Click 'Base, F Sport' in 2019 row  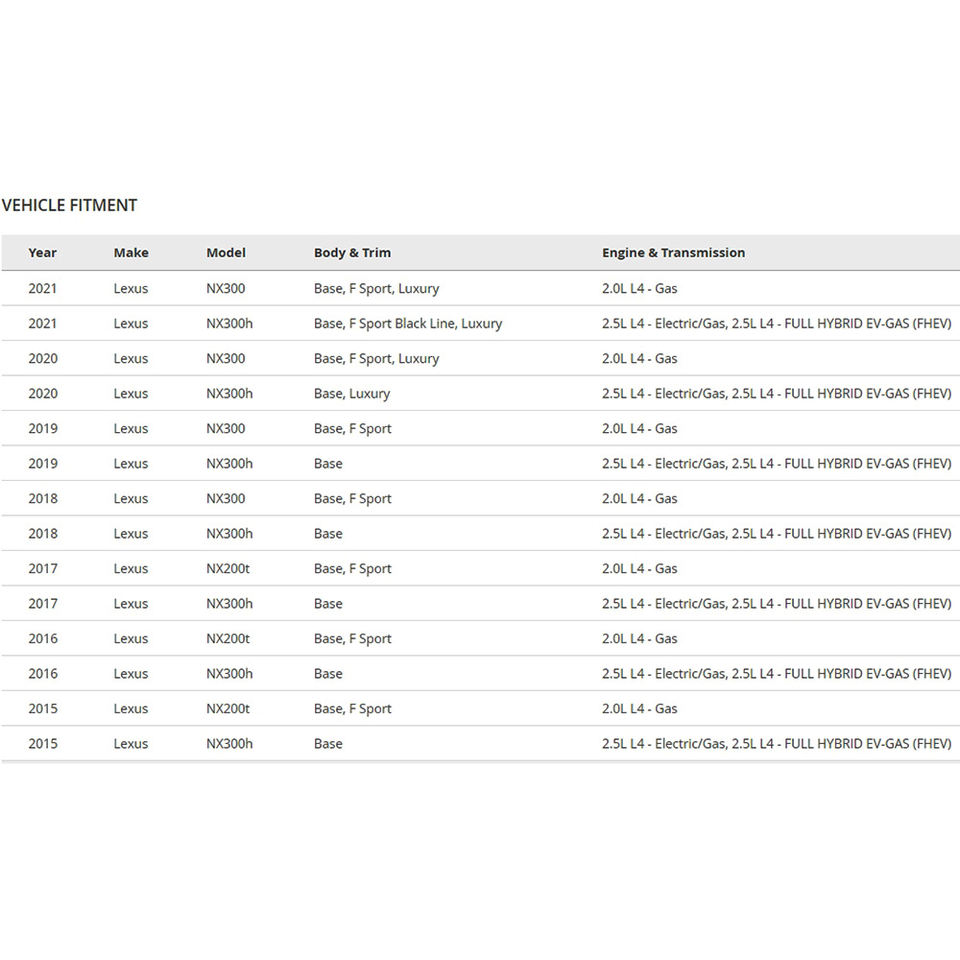point(353,429)
